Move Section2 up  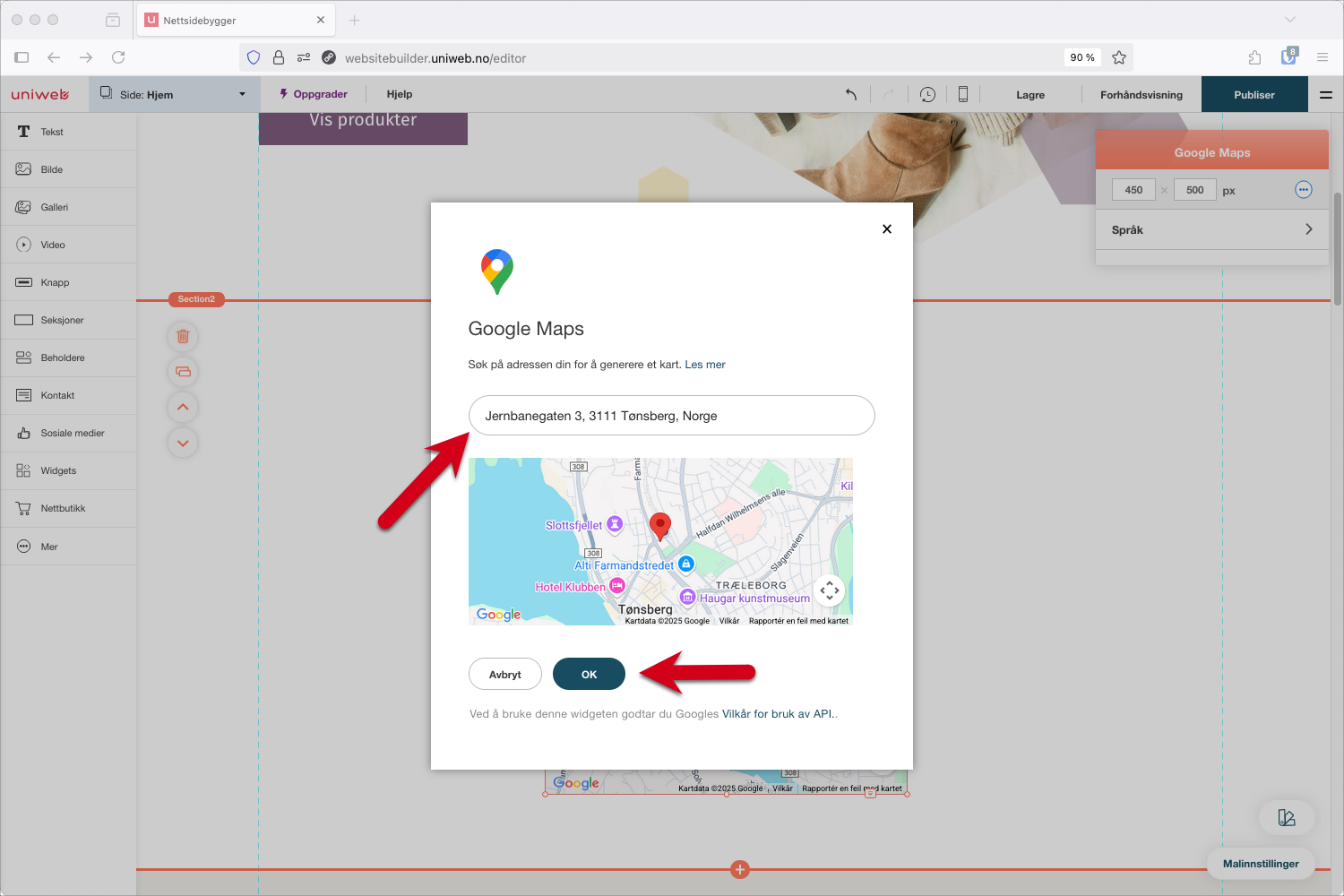(x=183, y=407)
